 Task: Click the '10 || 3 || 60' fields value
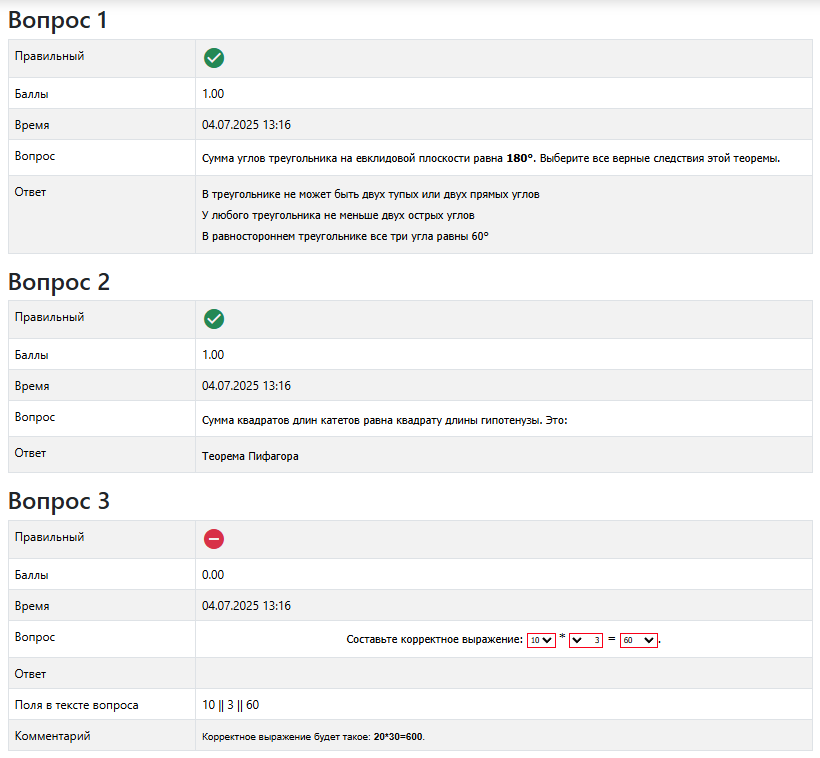230,705
